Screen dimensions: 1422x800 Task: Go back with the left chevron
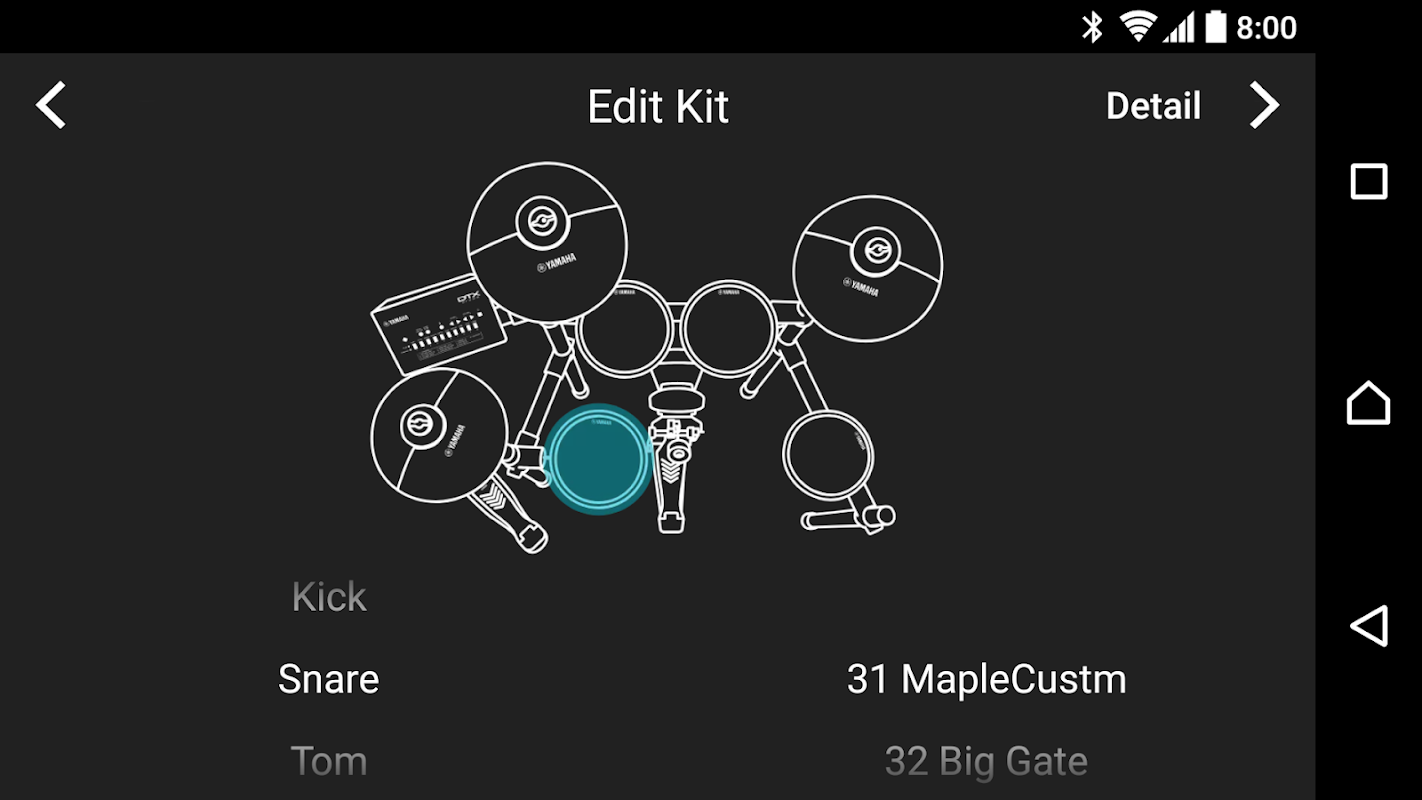[x=51, y=105]
